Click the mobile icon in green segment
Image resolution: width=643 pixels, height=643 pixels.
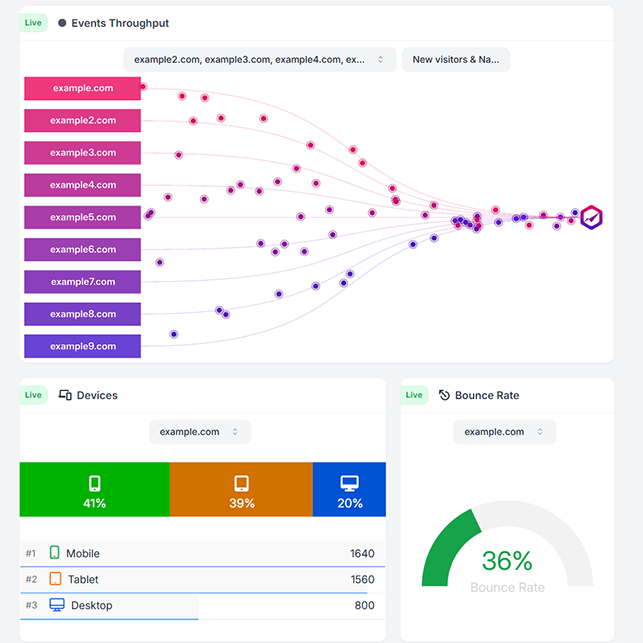click(95, 483)
